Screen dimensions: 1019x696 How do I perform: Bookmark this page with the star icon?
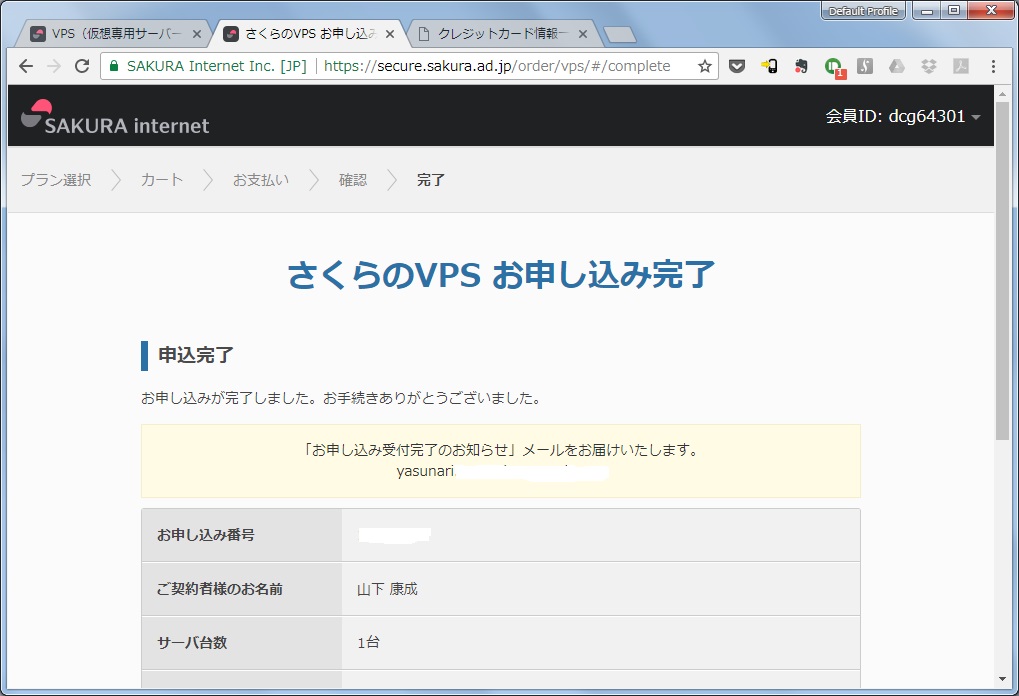704,66
